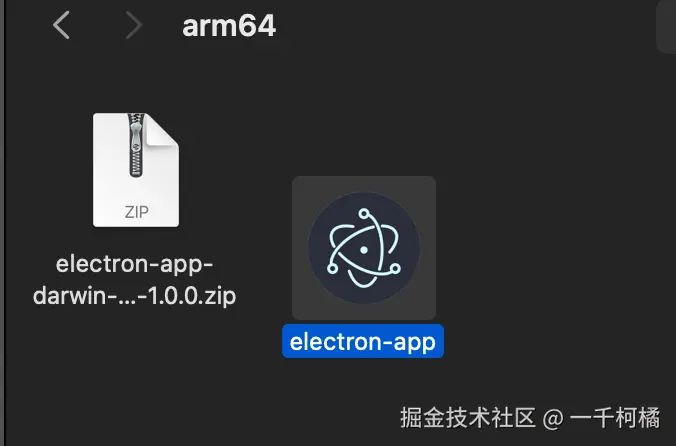Click the 掘金技术社区 watermark text
The image size is (676, 446).
(x=468, y=418)
